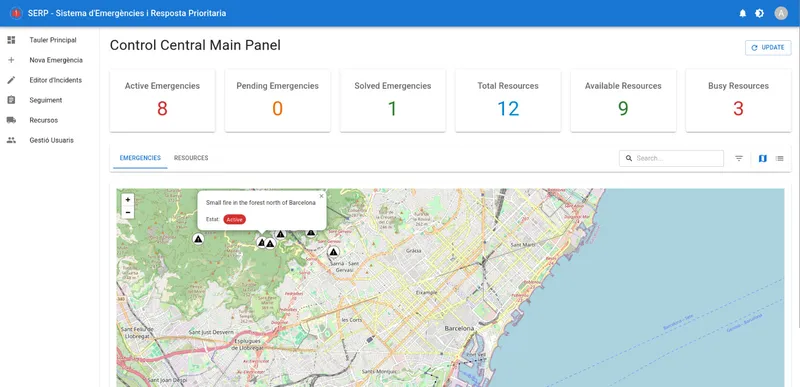Click the SERP red alert logo
The height and width of the screenshot is (387, 800).
pos(15,13)
